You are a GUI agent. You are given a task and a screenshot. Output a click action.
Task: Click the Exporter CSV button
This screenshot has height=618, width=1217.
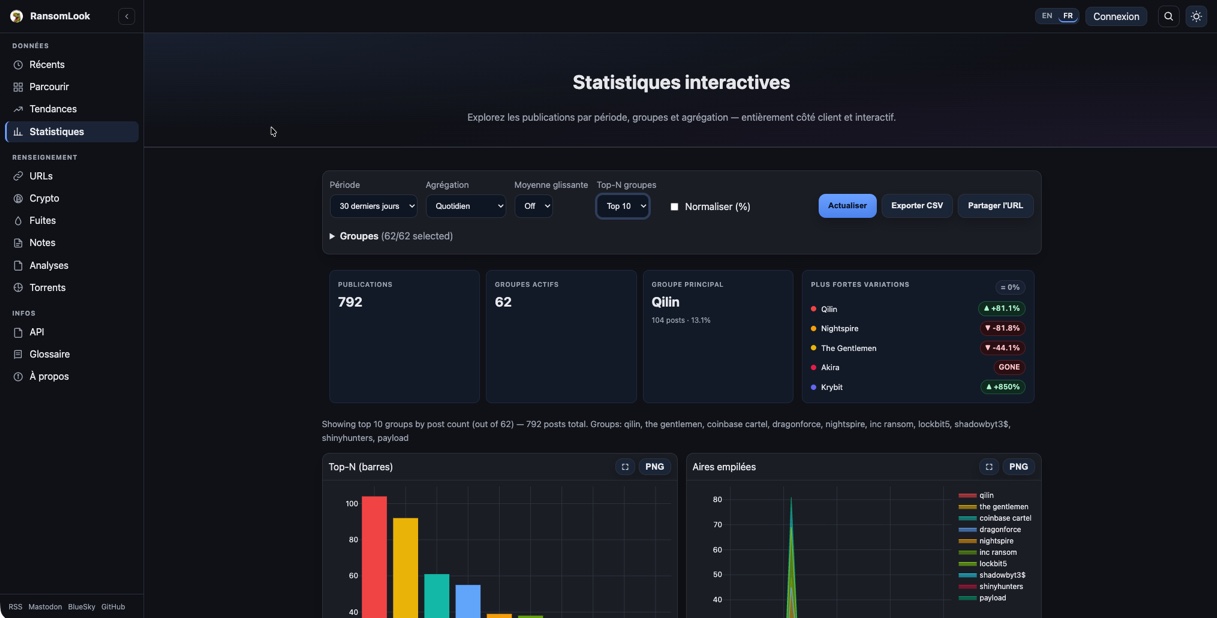pyautogui.click(x=916, y=206)
